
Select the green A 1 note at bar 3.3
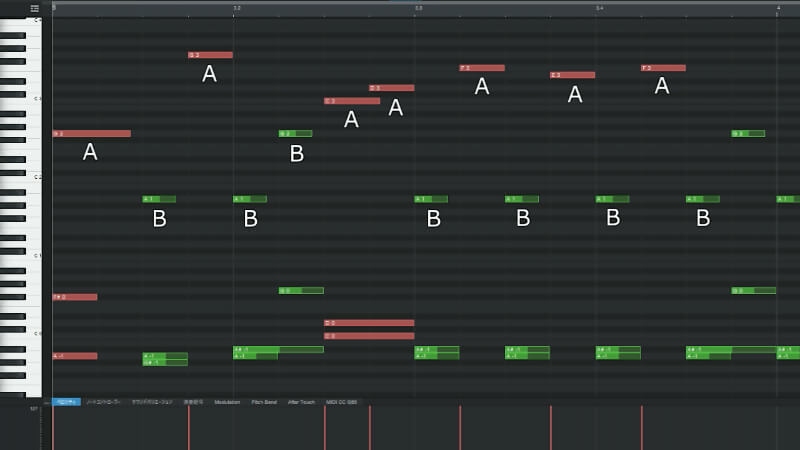[x=431, y=199]
